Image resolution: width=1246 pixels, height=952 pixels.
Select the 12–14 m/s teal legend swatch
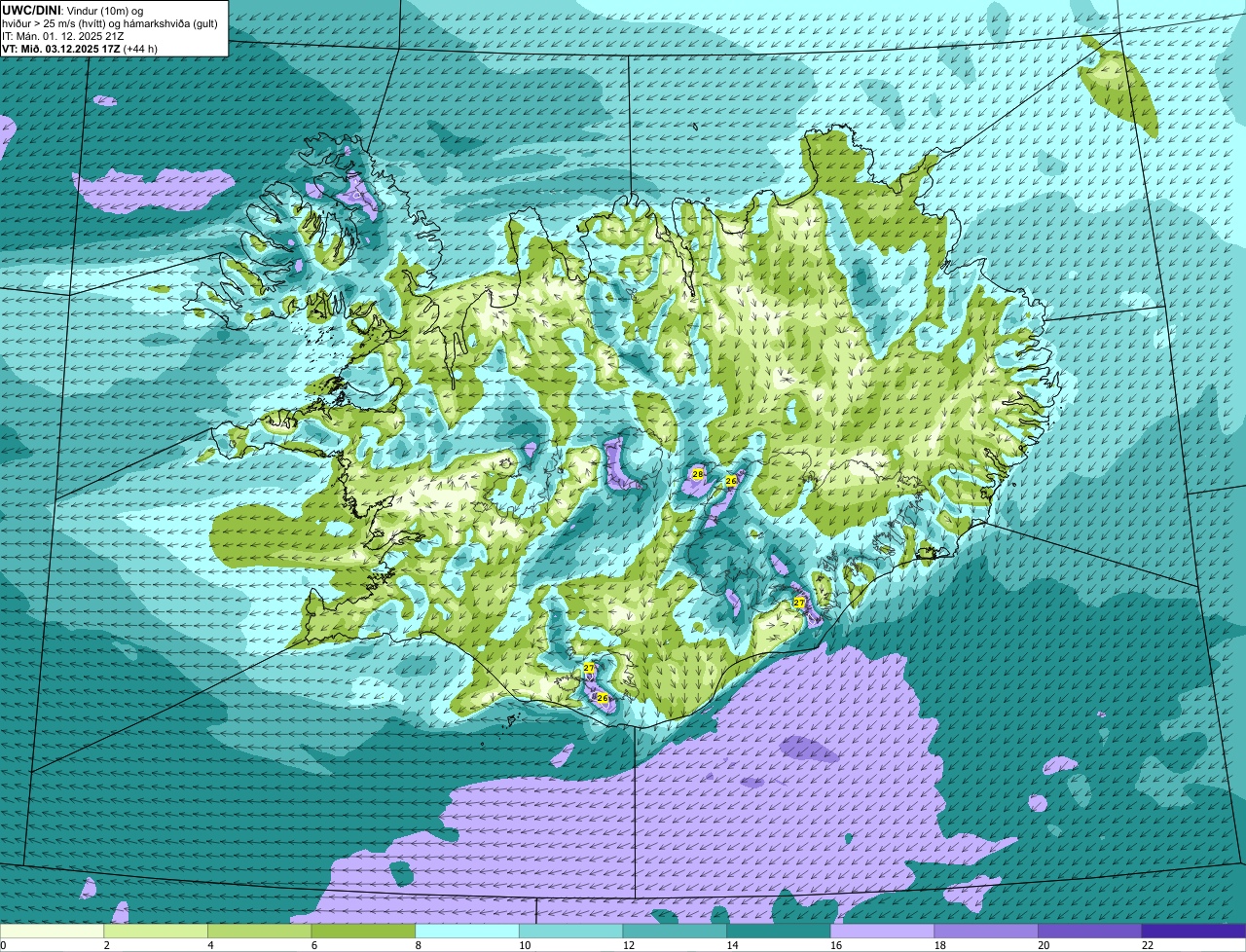pyautogui.click(x=675, y=931)
